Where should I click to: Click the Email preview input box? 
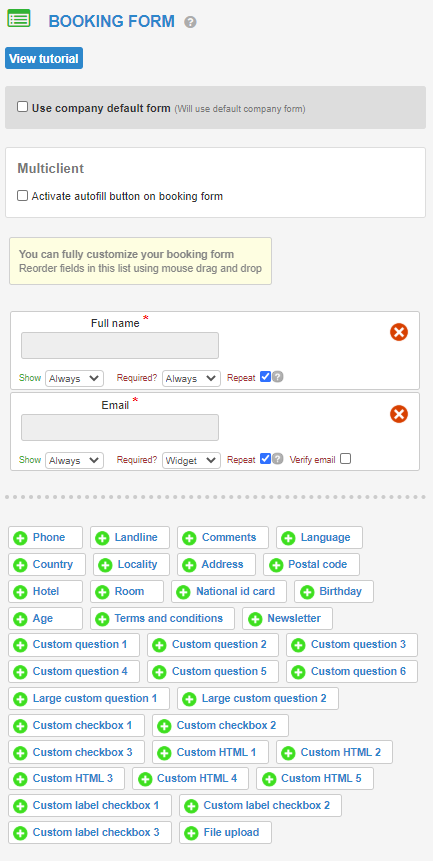click(x=120, y=427)
